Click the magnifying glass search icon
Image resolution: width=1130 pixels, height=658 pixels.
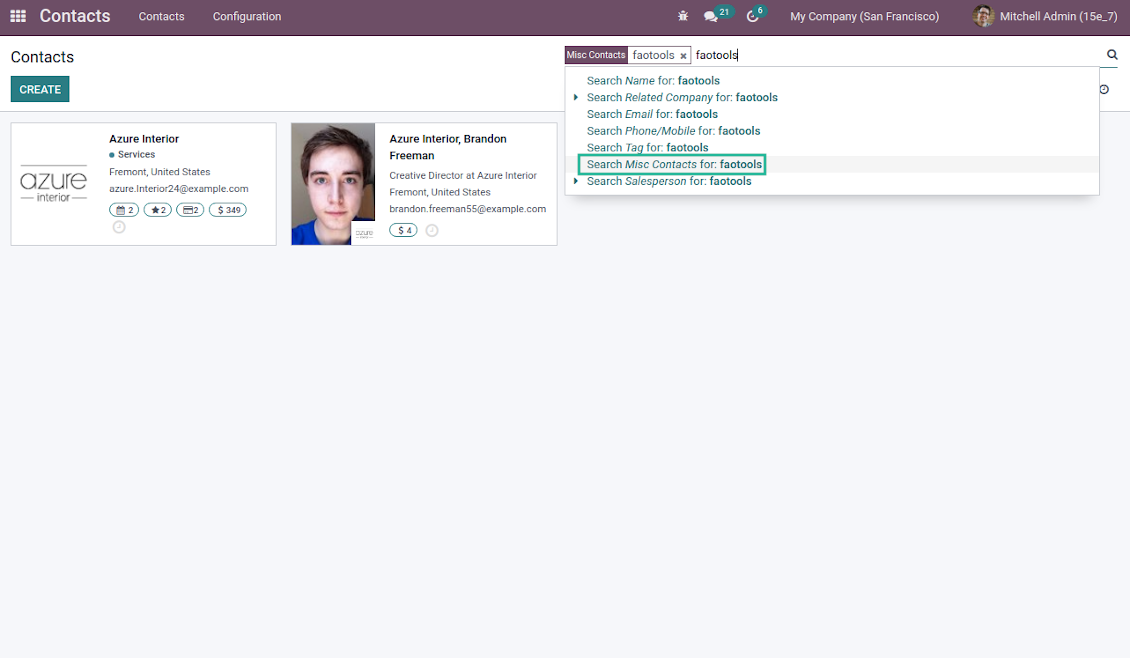[x=1112, y=55]
